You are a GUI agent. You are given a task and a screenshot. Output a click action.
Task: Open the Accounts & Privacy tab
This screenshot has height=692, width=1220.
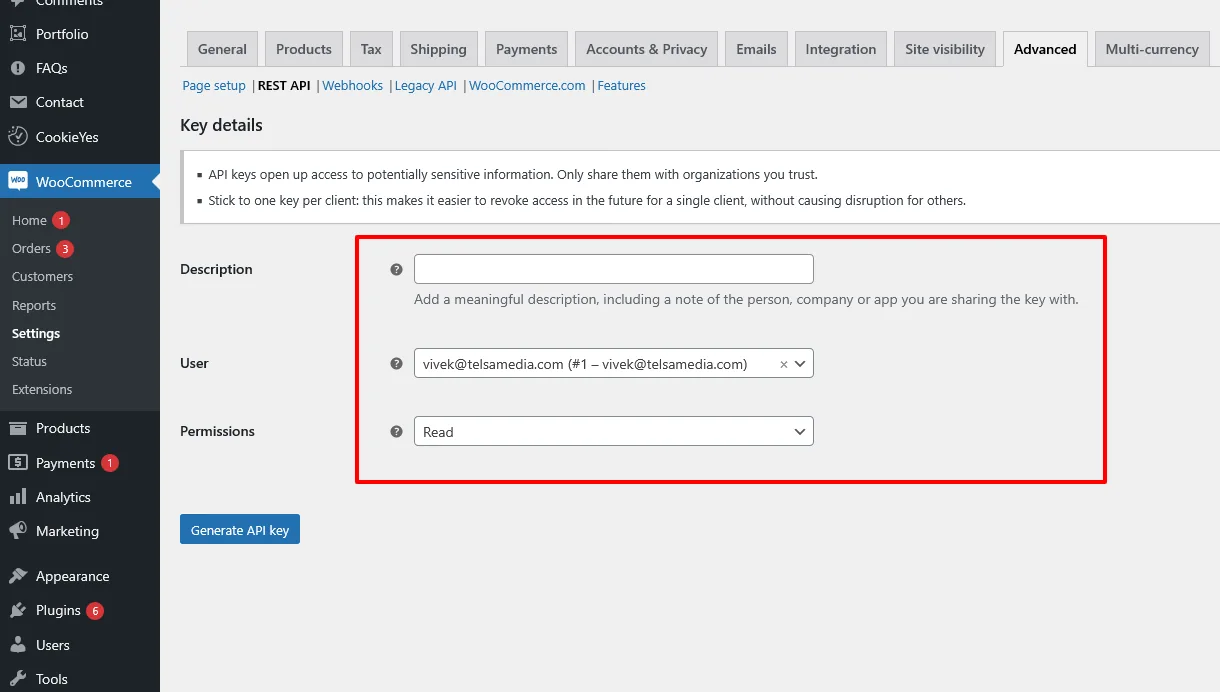pos(646,49)
